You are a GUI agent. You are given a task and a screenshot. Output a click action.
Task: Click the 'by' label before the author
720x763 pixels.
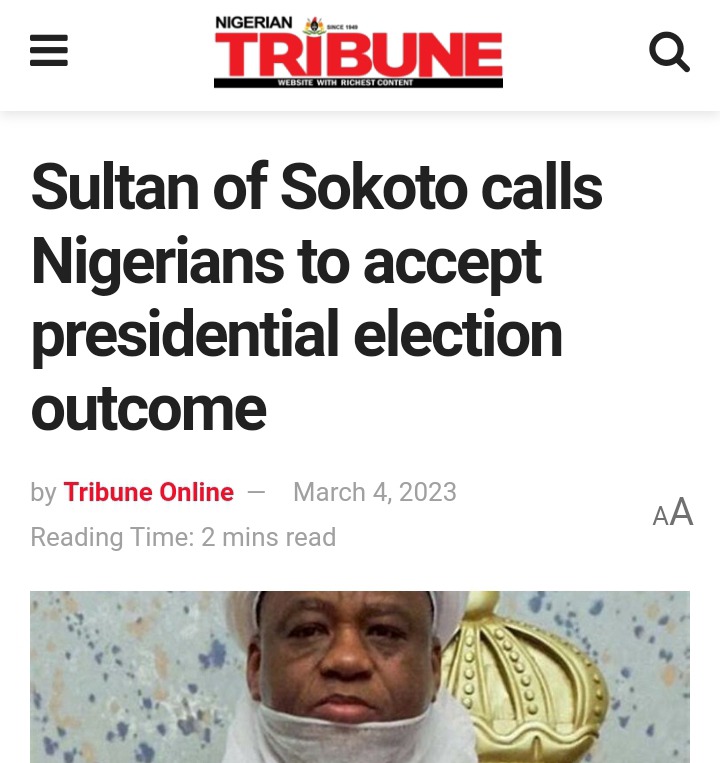(x=43, y=492)
